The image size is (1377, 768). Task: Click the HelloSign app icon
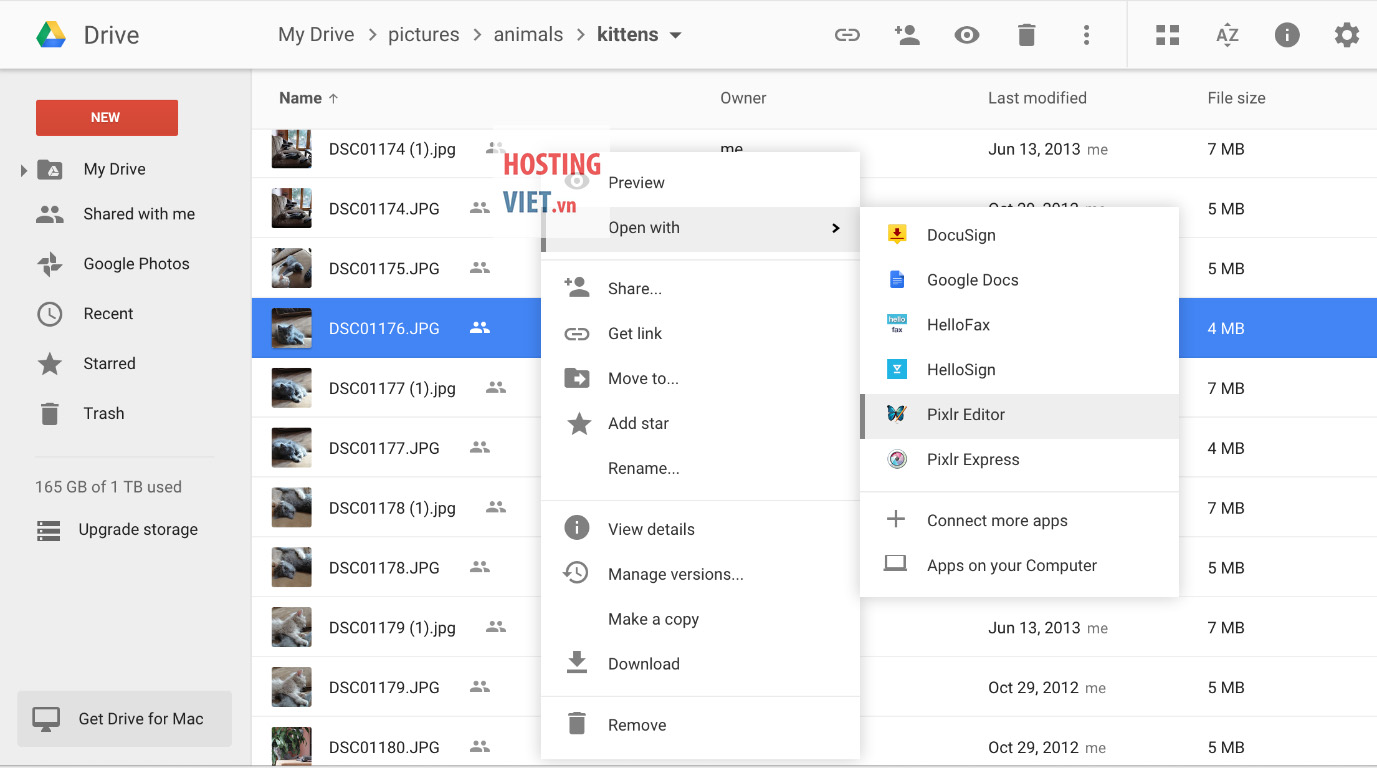[x=897, y=369]
